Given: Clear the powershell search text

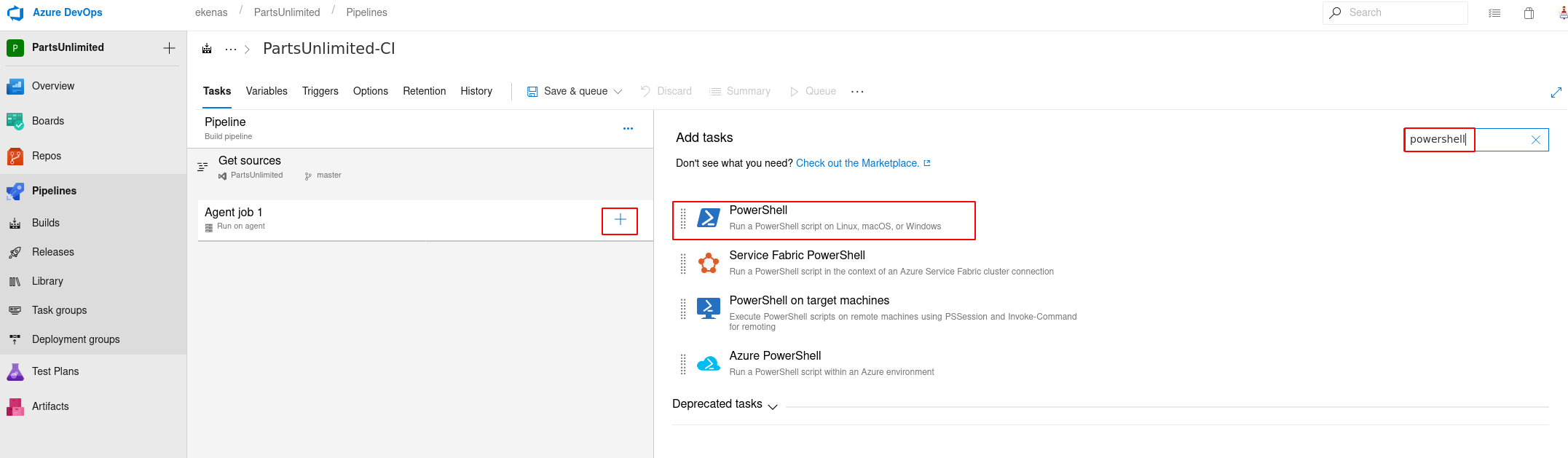Looking at the screenshot, I should [1536, 140].
